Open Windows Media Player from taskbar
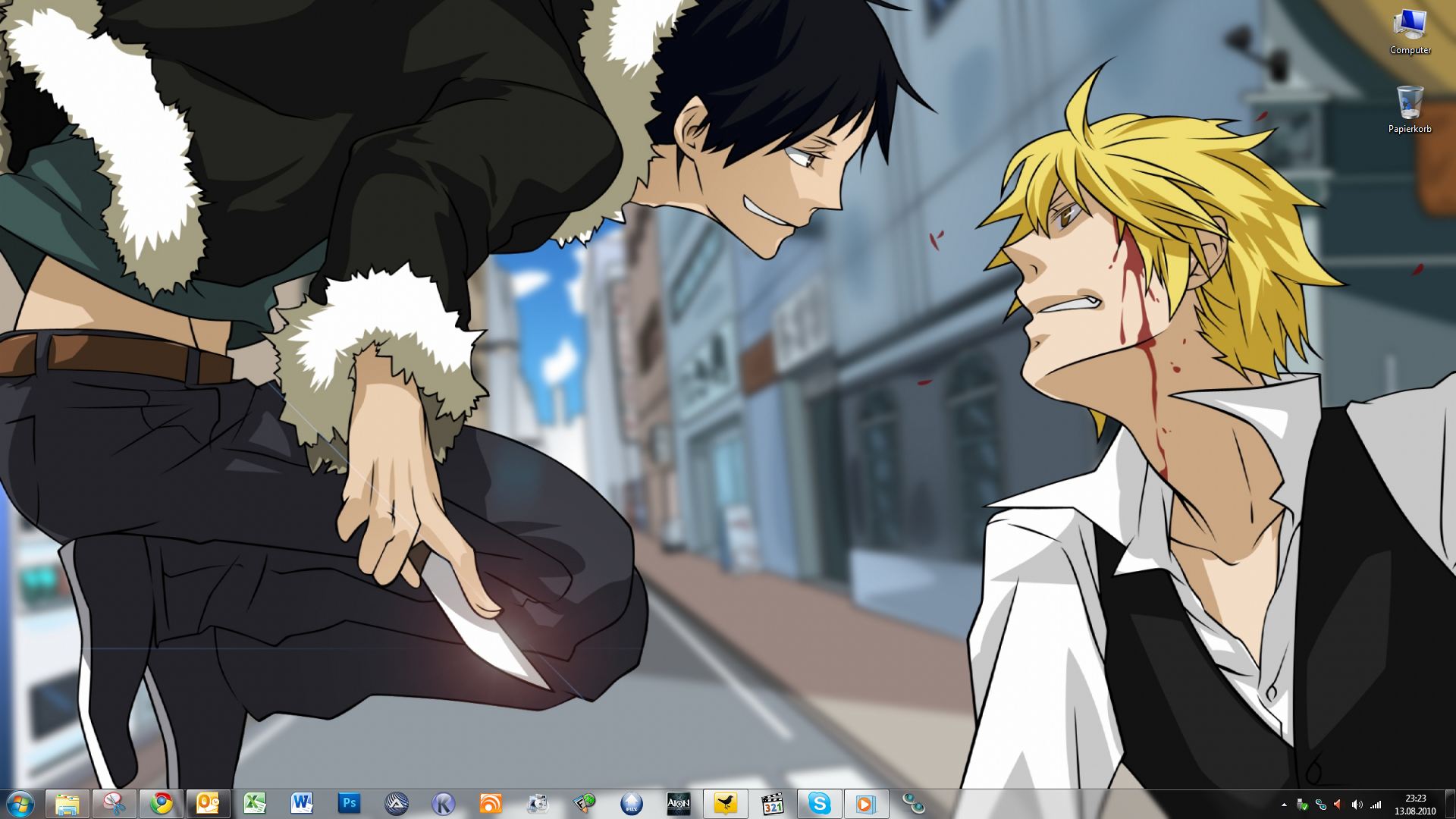 [x=865, y=803]
